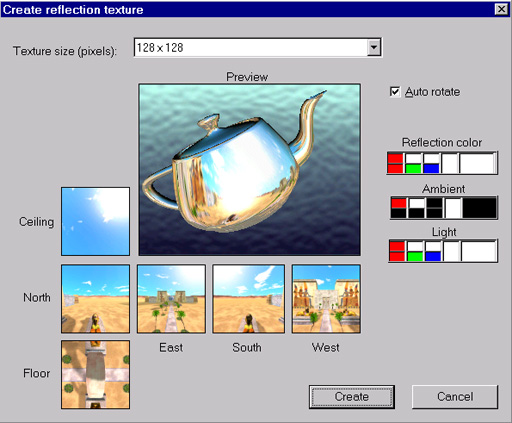Select the North face texture thumbnail

click(x=95, y=299)
